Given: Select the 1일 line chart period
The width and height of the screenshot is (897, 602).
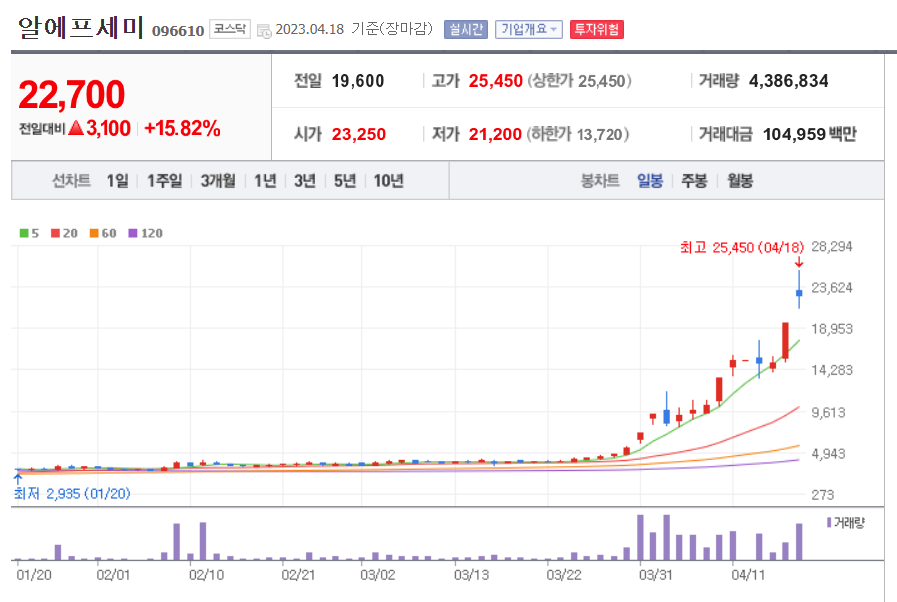Looking at the screenshot, I should [x=117, y=181].
